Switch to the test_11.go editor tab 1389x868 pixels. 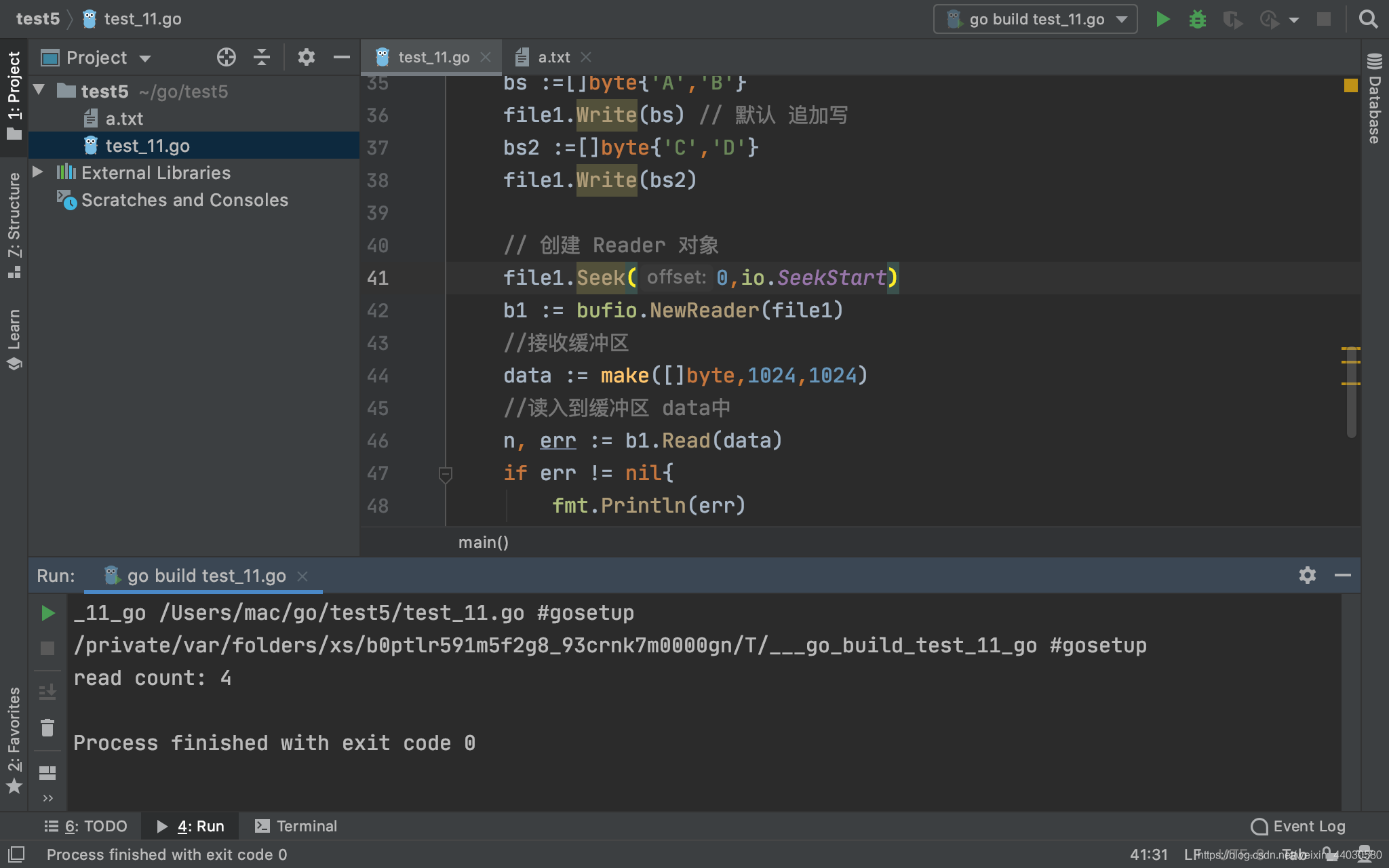(x=433, y=58)
